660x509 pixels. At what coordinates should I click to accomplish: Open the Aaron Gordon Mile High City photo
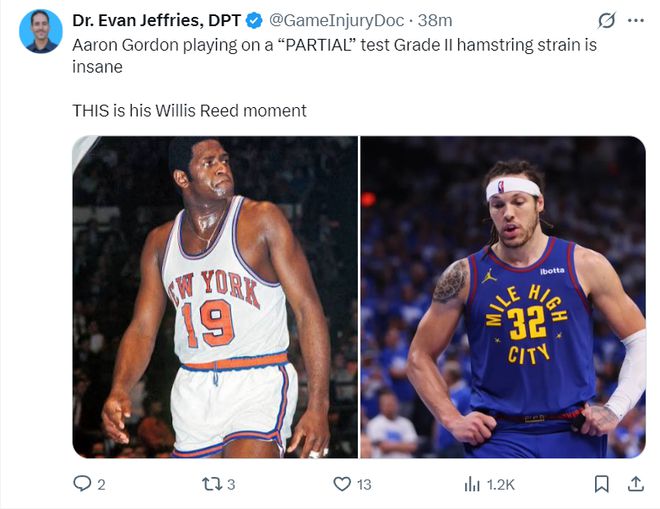502,297
